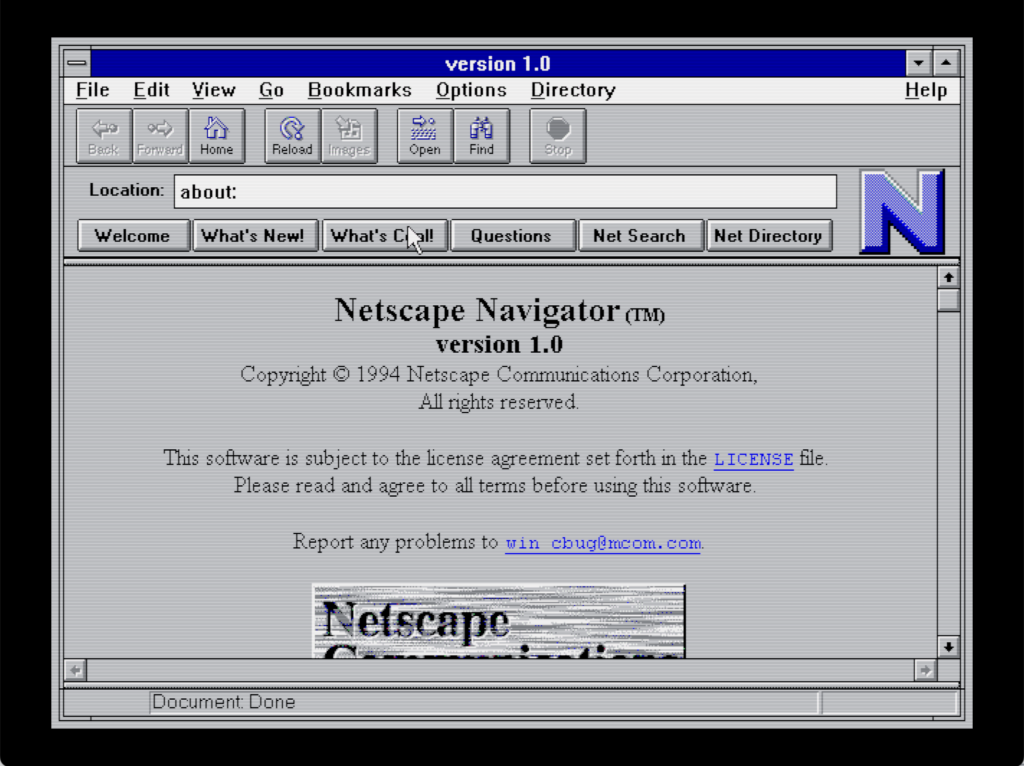This screenshot has width=1024, height=766.
Task: Go back with the Back toolbar icon
Action: tap(104, 136)
